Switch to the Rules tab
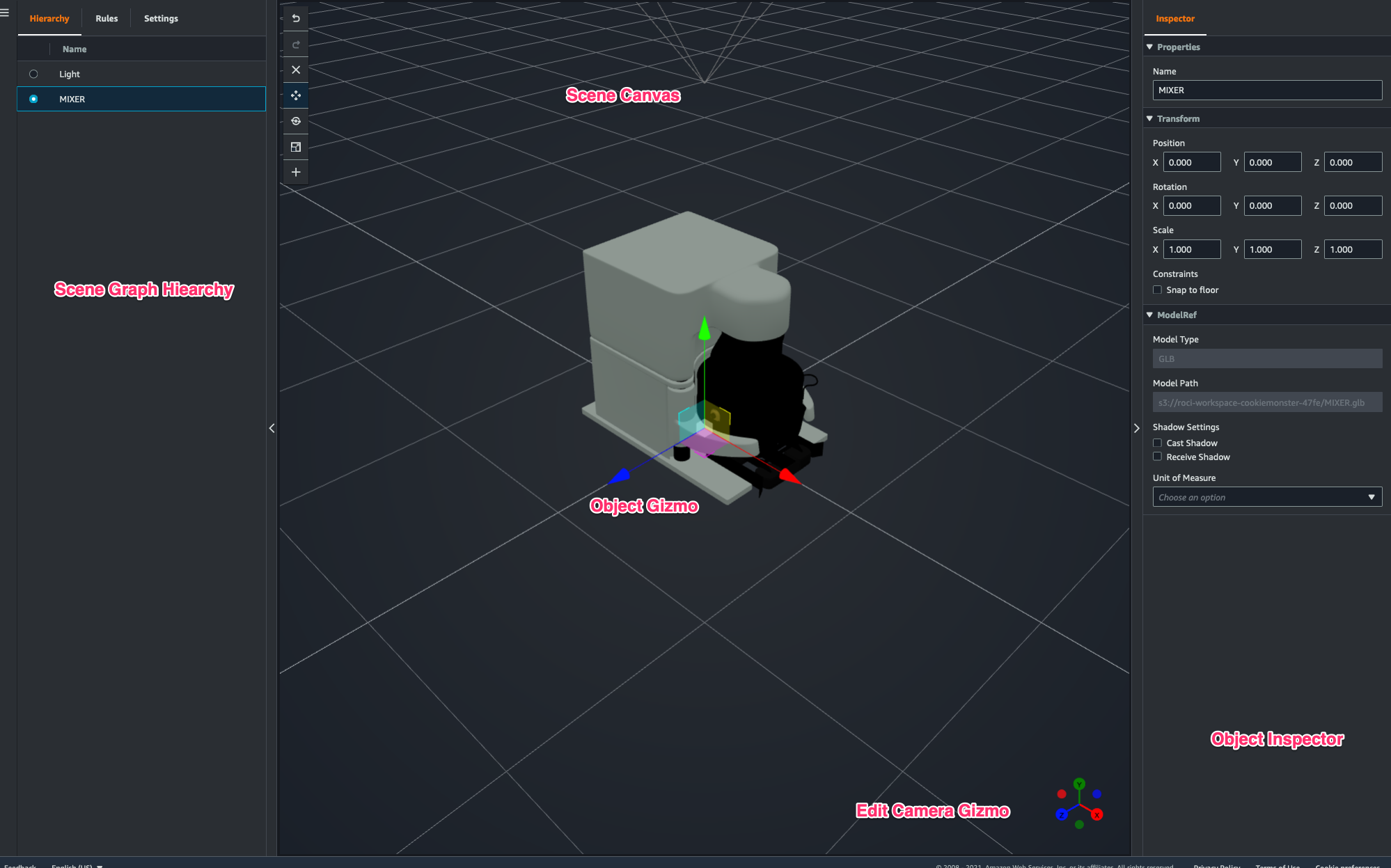 tap(107, 19)
